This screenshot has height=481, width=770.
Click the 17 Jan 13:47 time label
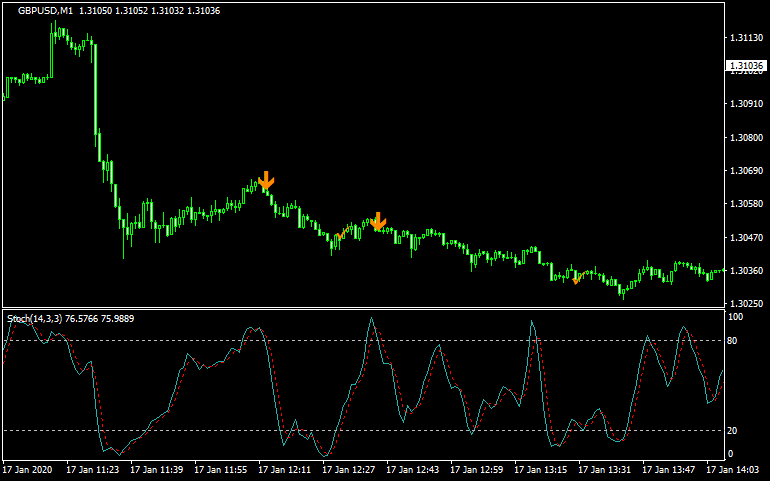point(669,470)
